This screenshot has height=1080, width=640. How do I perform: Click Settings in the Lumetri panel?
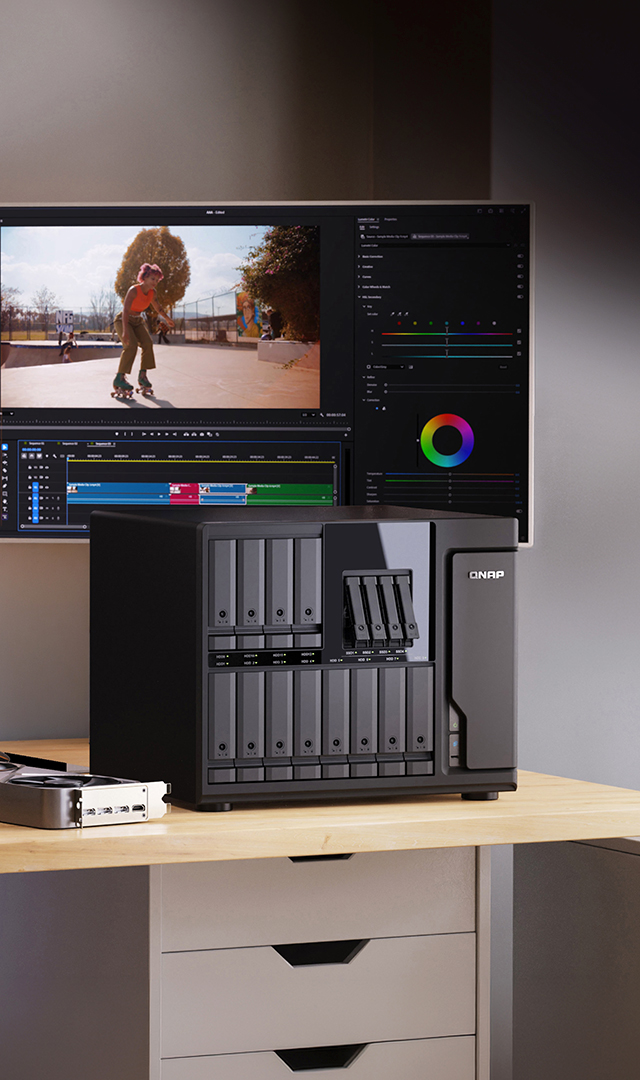374,227
